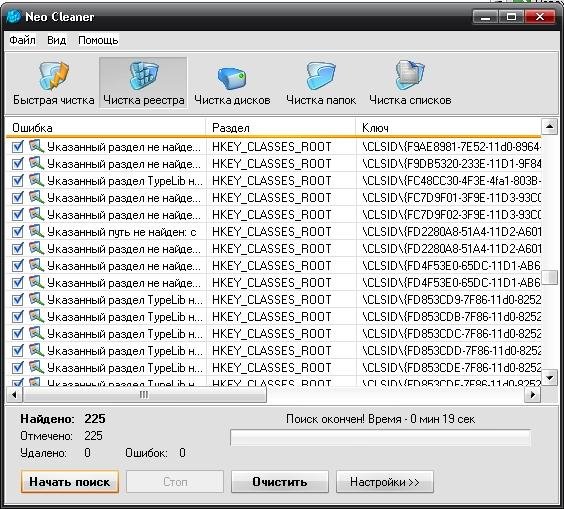
Task: Open the Помощь menu
Action: 98,40
